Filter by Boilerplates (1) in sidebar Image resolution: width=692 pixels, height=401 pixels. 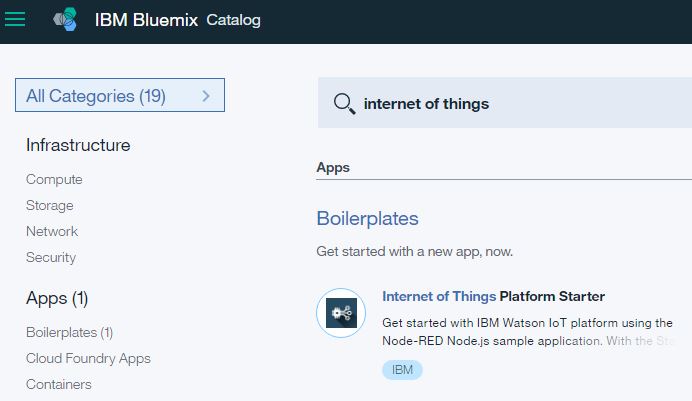coord(69,332)
